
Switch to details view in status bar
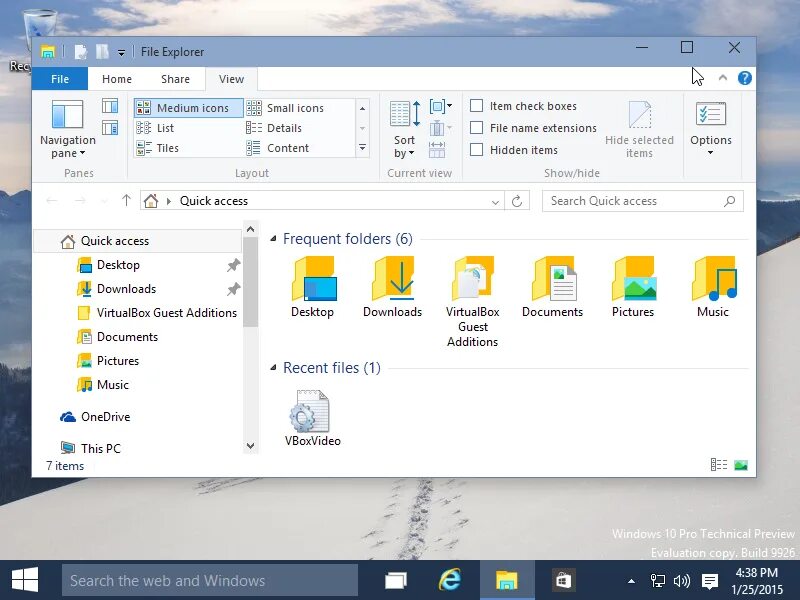pos(719,465)
